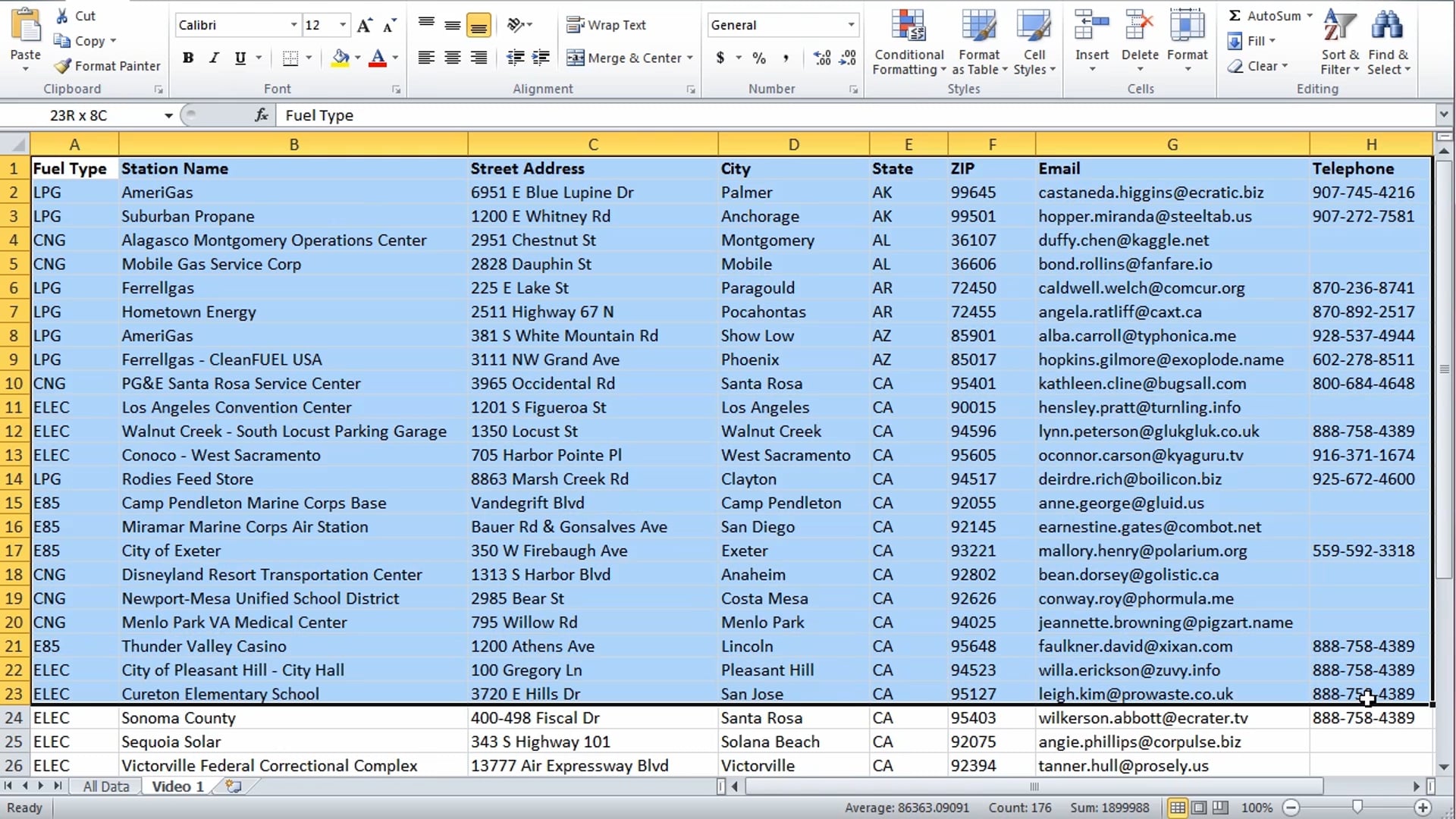Click the formula bar input field
Screen dimensions: 1456x819
857,115
